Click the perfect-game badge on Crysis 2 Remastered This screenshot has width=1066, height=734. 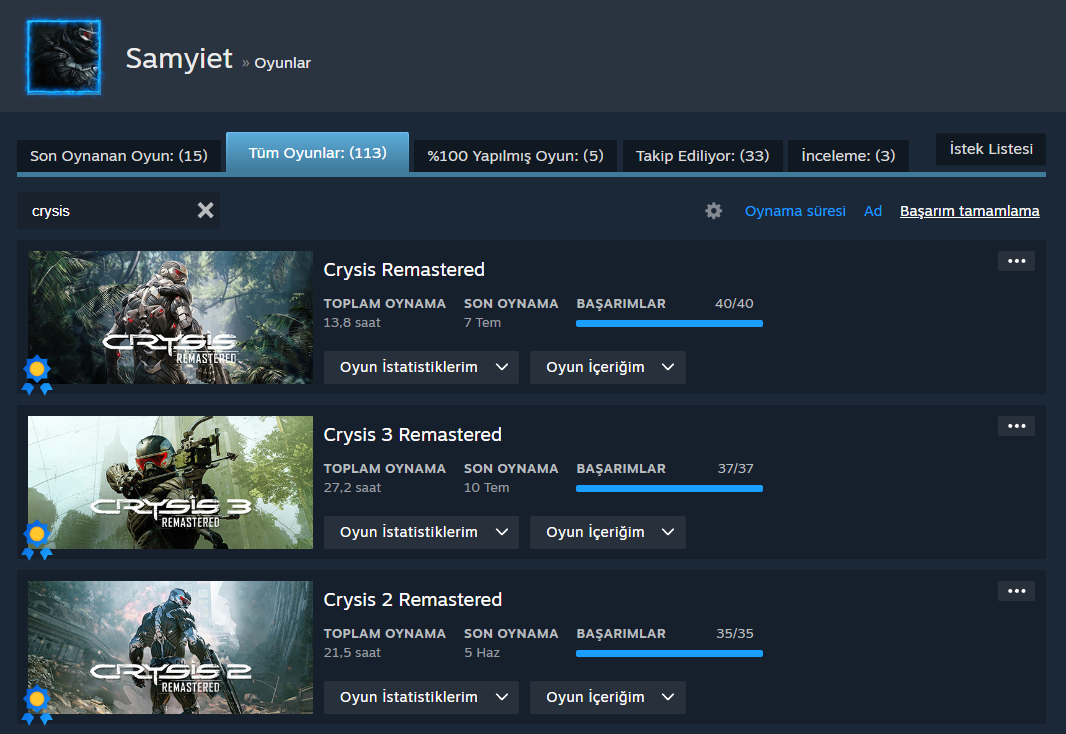(x=37, y=705)
